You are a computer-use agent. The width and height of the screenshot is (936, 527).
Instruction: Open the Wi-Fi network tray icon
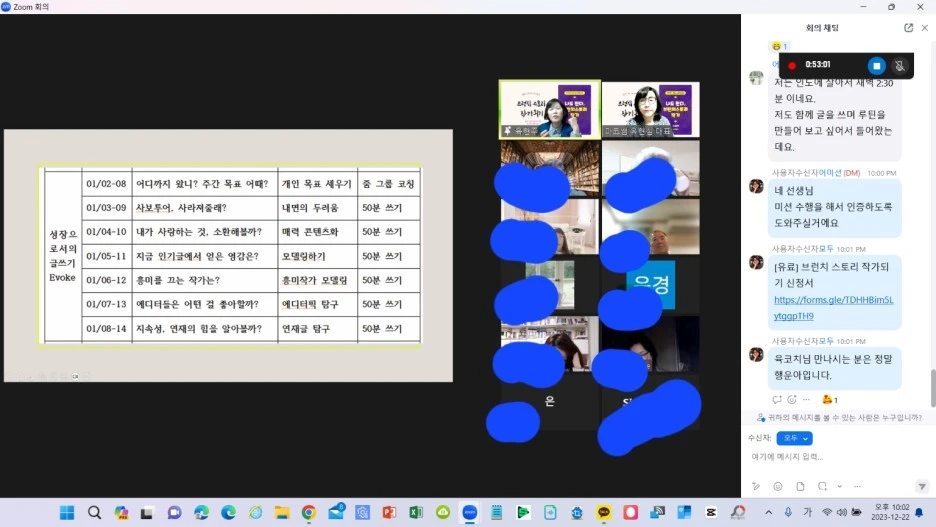827,513
